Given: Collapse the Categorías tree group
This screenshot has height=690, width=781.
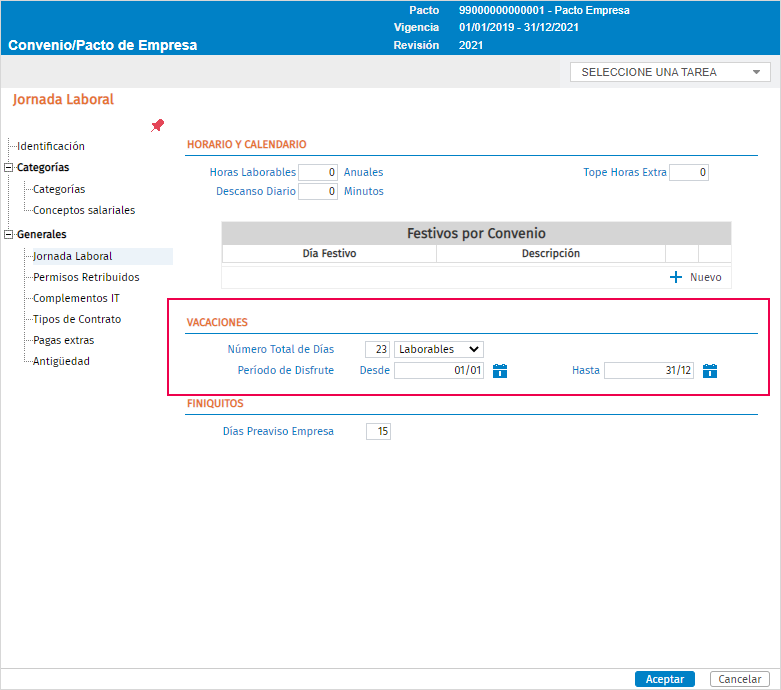Looking at the screenshot, I should point(8,167).
